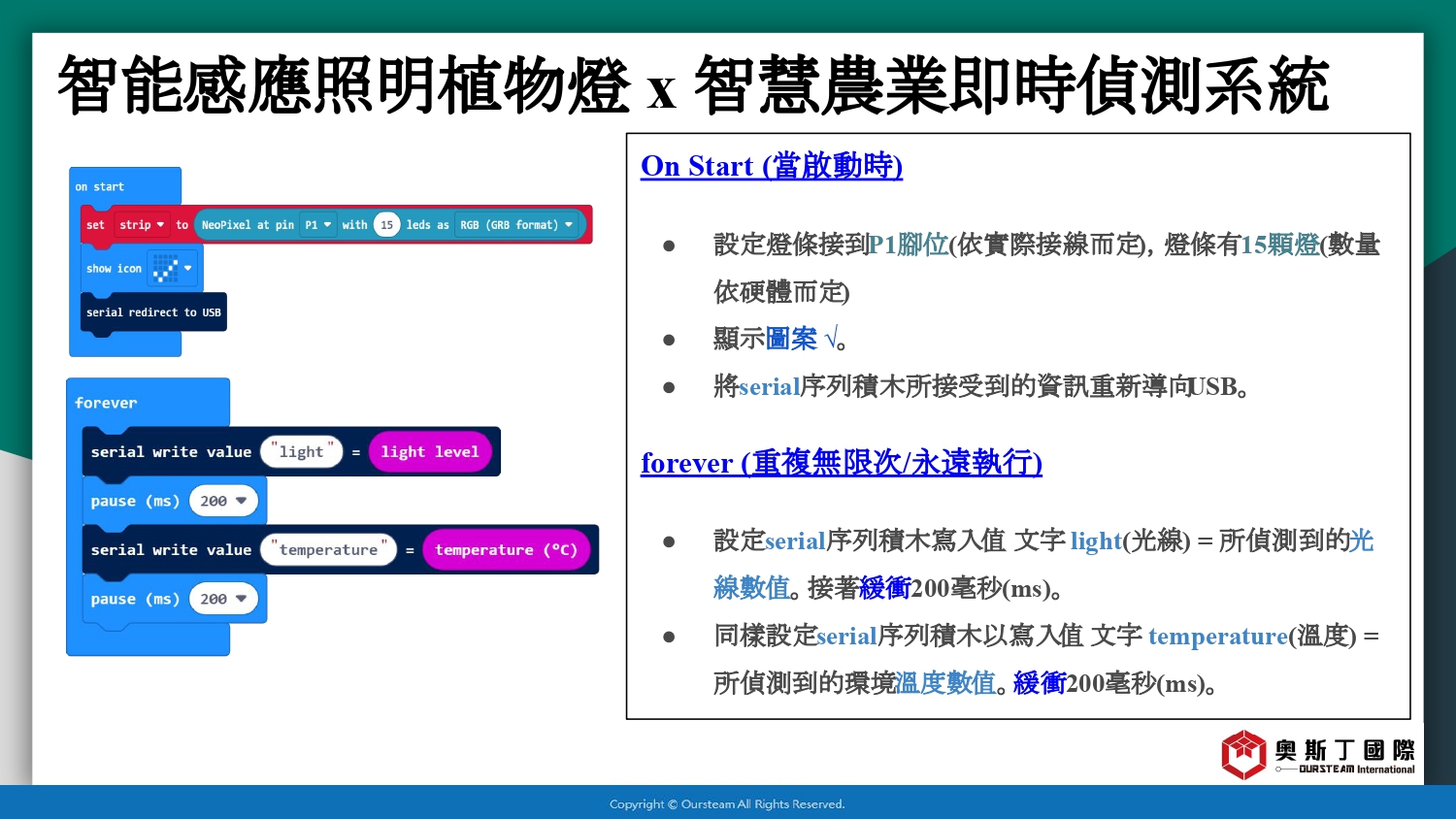This screenshot has width=1456, height=819.
Task: Click the 'set' word in red block
Action: (x=95, y=224)
